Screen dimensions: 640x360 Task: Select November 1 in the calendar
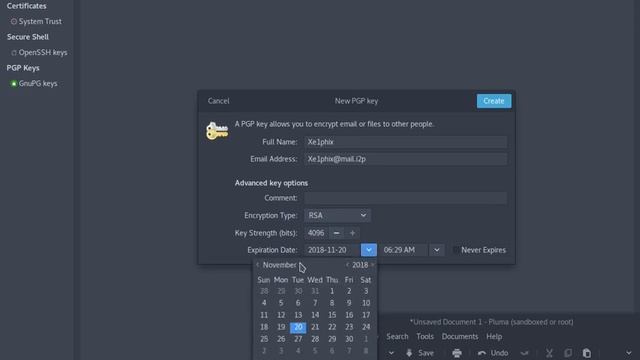click(332, 291)
